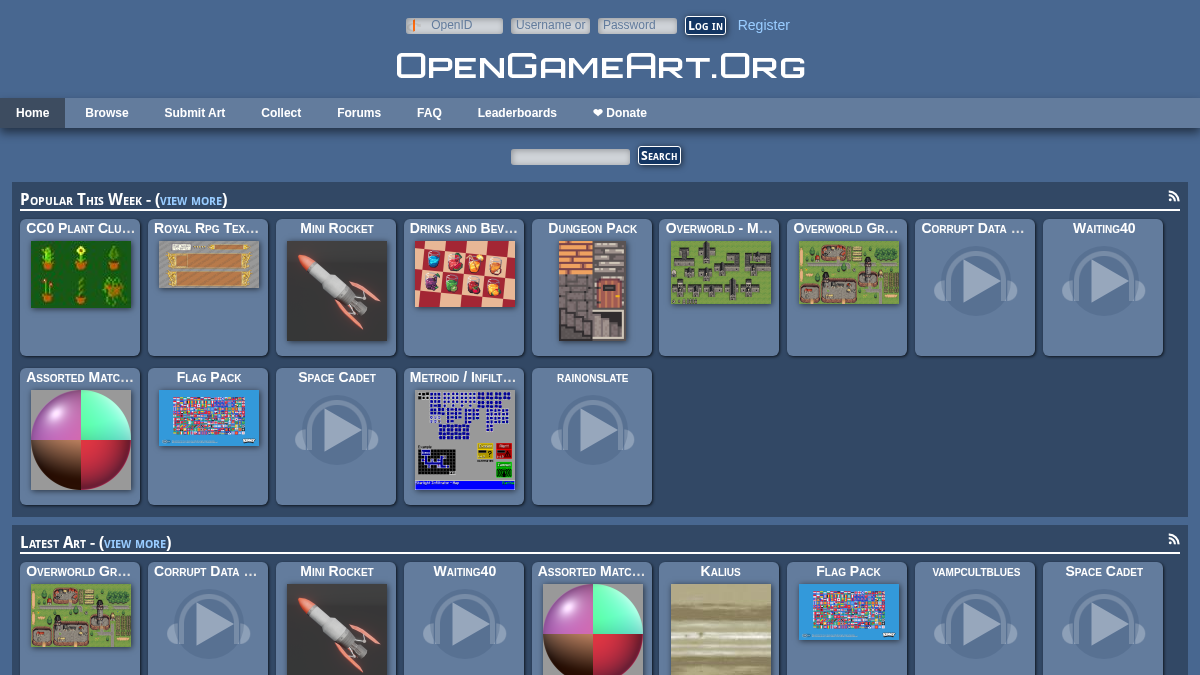Open the Overworld - M... title link
The width and height of the screenshot is (1200, 675).
[x=720, y=228]
